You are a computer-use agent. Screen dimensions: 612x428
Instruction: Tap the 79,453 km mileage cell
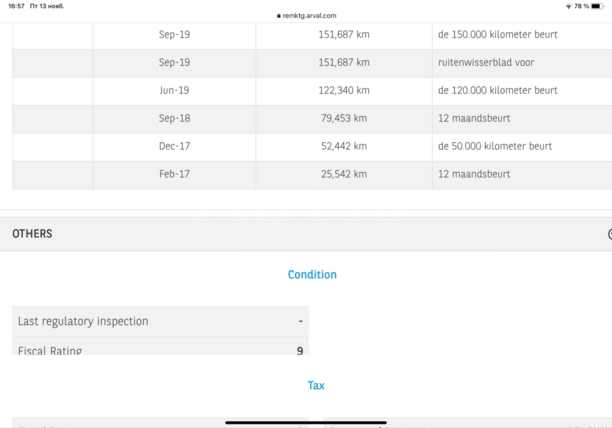(344, 118)
